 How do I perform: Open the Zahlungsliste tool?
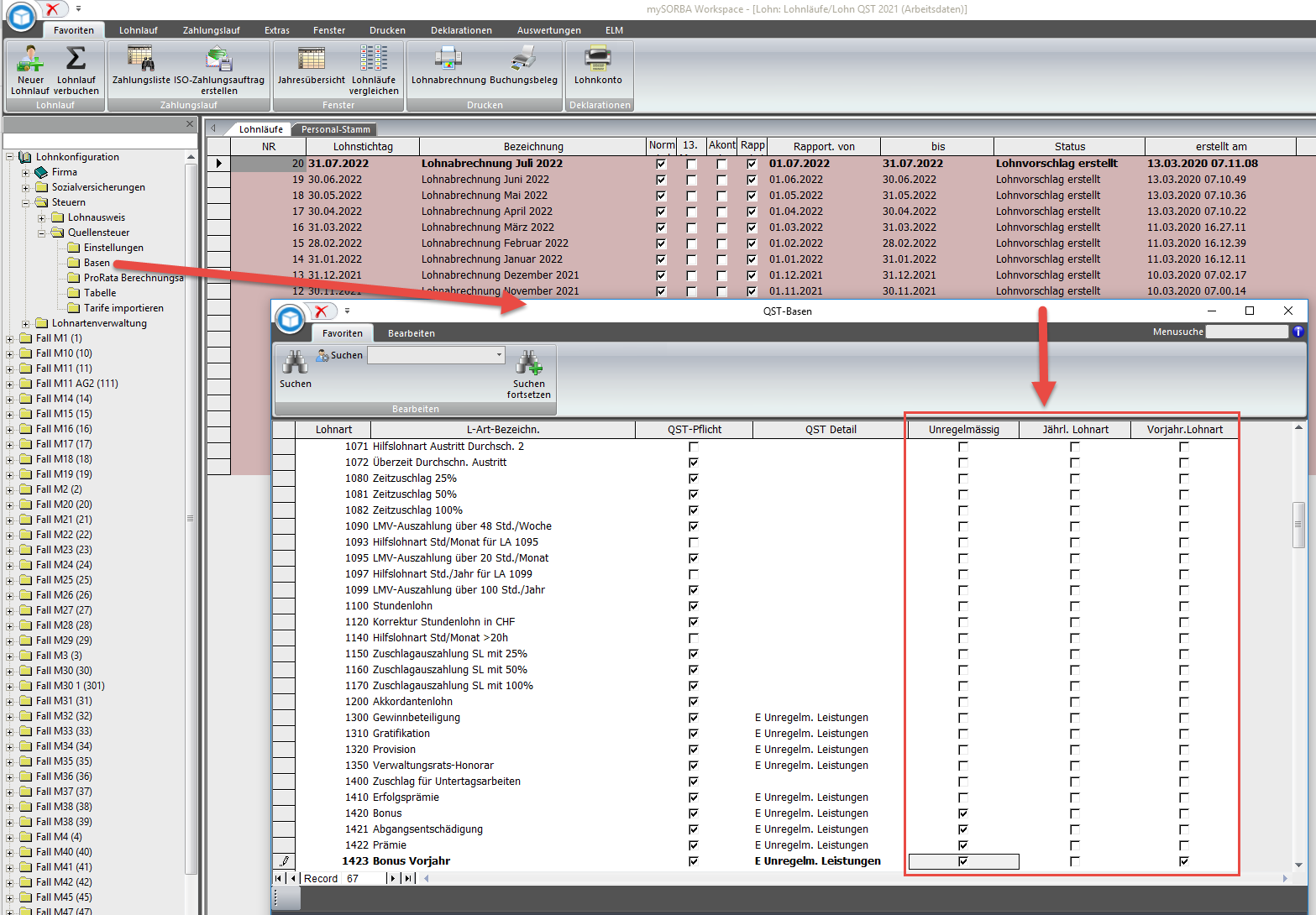(x=141, y=60)
